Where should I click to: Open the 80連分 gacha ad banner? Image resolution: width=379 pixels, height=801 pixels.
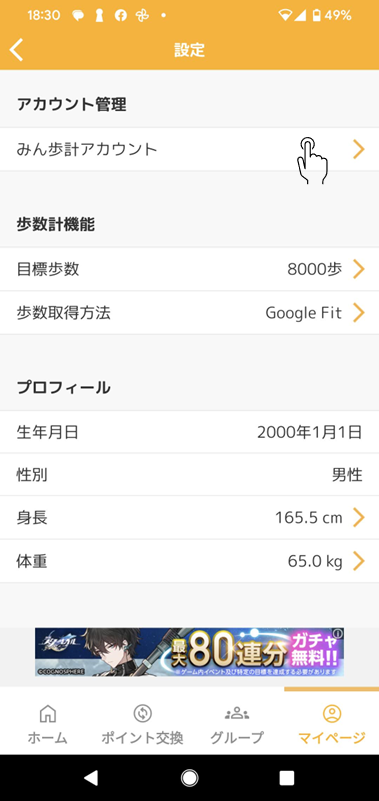(190, 652)
